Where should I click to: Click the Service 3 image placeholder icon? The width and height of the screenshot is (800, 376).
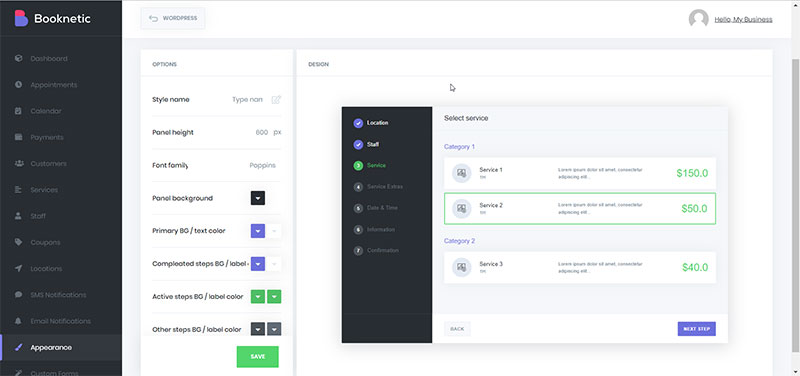[462, 267]
